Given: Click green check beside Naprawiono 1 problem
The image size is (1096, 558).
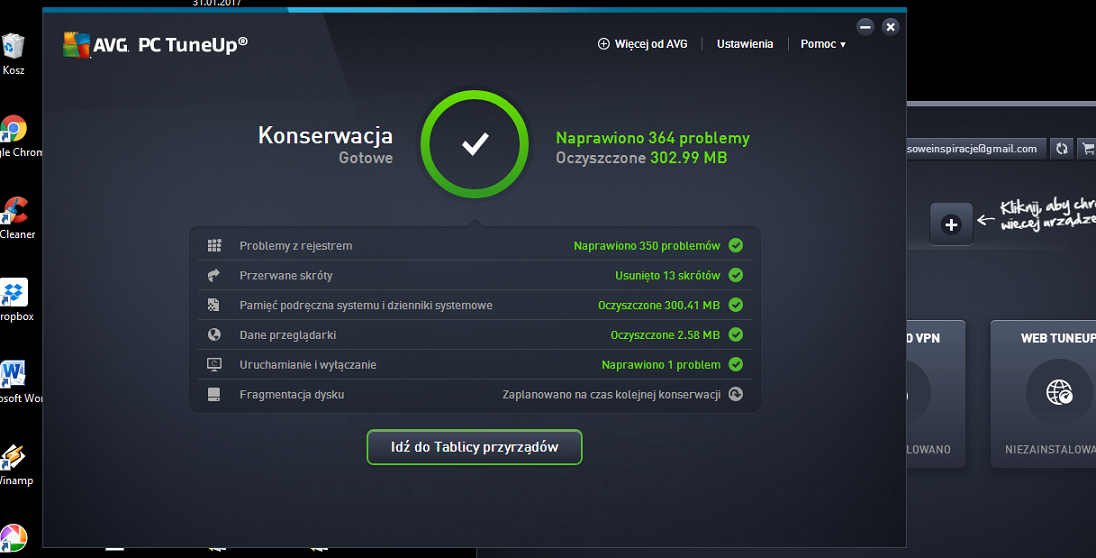Looking at the screenshot, I should coord(735,364).
